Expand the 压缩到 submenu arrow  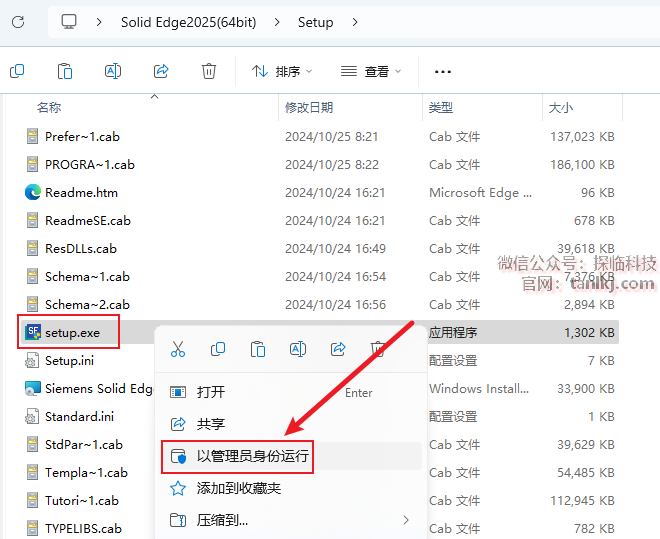click(x=406, y=520)
